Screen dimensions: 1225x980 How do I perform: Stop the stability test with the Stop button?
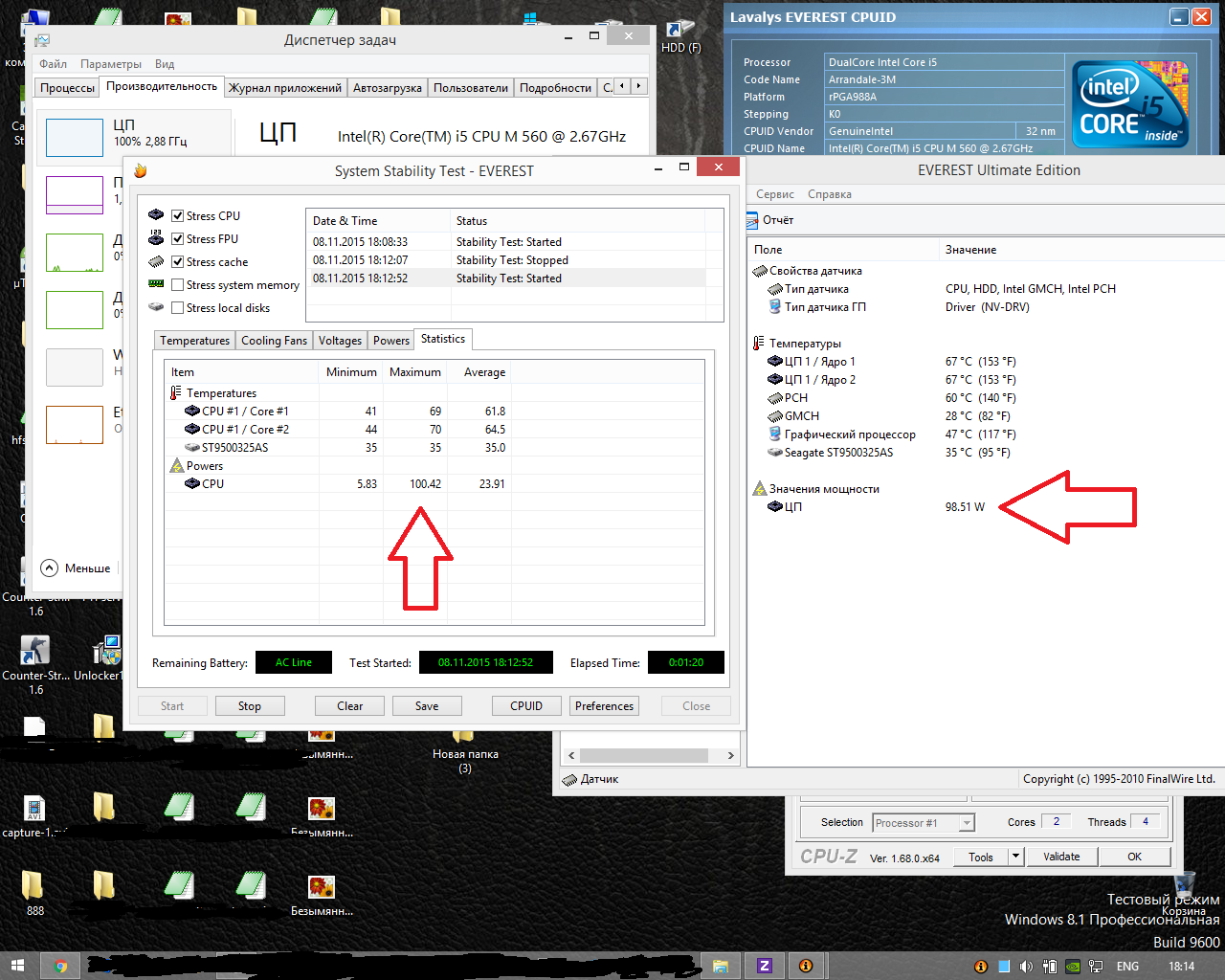click(250, 705)
